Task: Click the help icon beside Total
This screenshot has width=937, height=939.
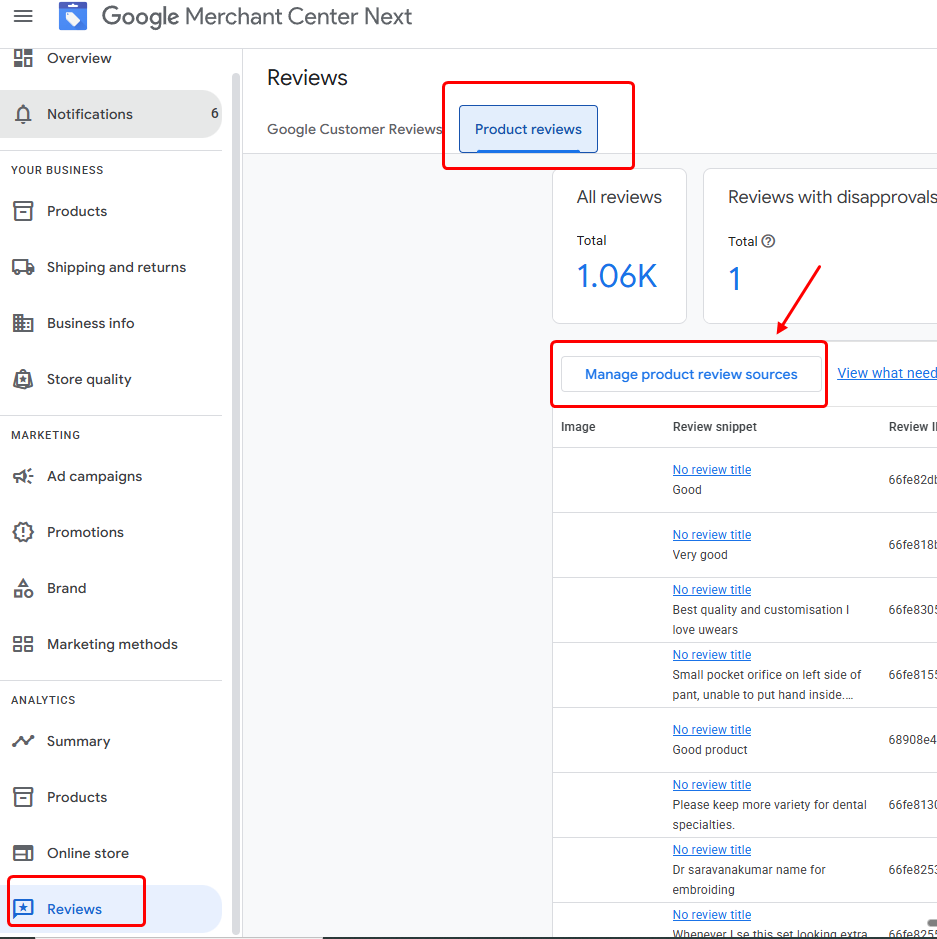Action: coord(768,241)
